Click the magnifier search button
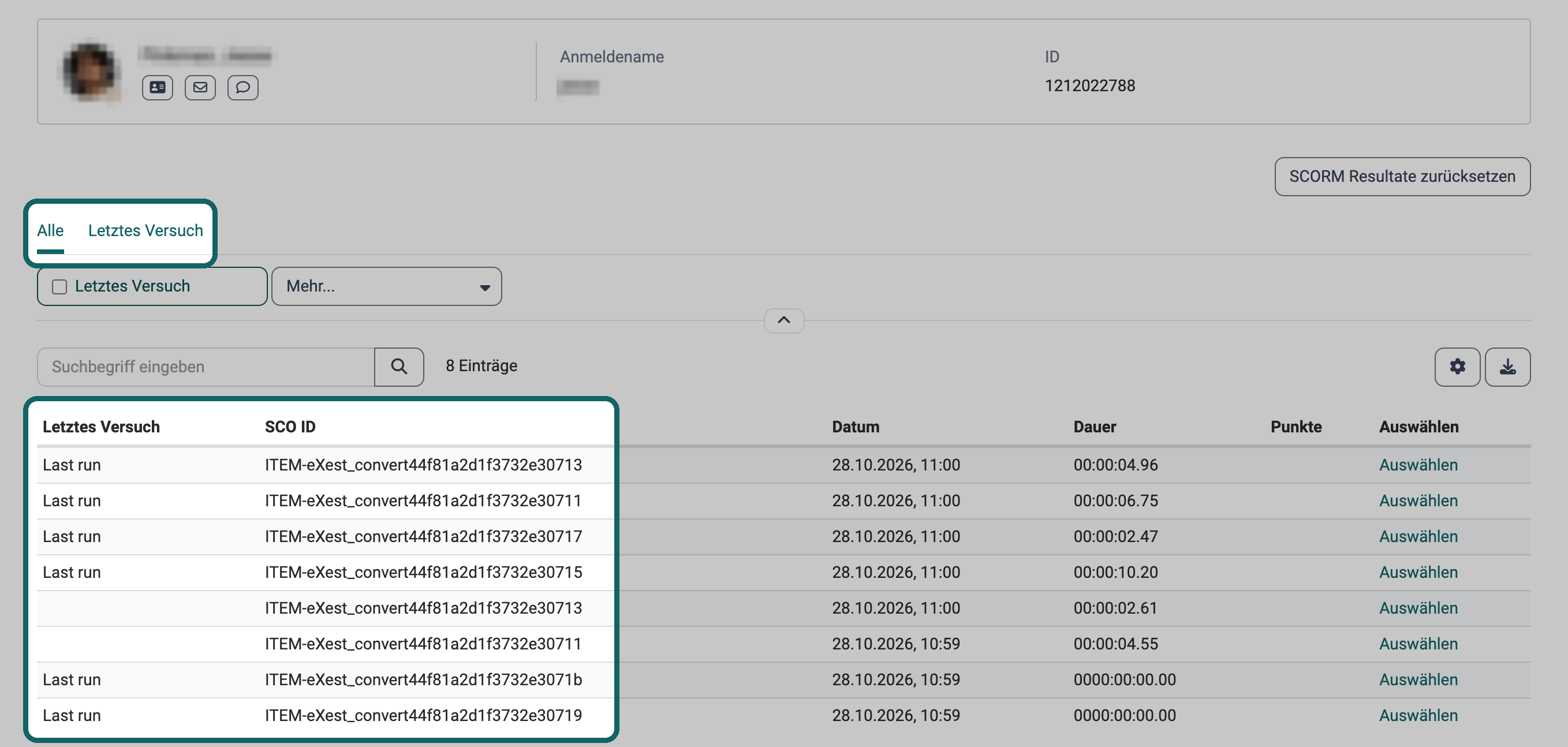Image resolution: width=1568 pixels, height=747 pixels. (x=399, y=367)
